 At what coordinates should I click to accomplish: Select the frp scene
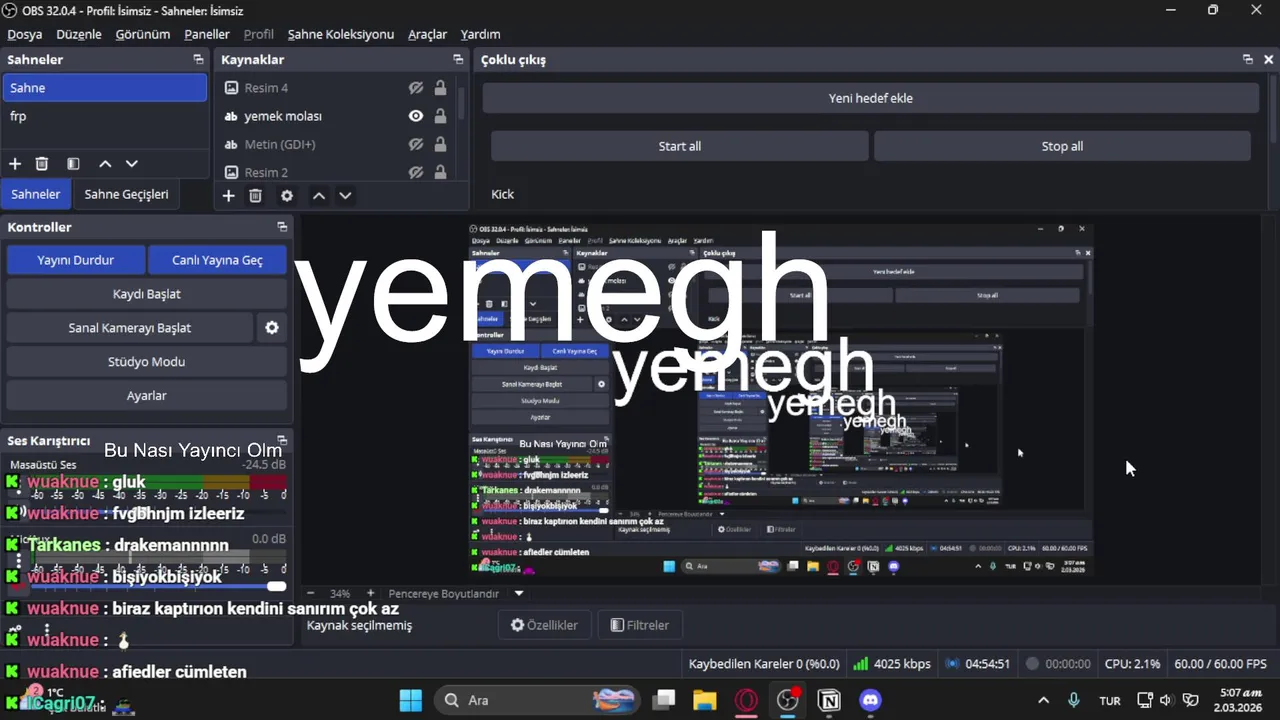coord(104,116)
